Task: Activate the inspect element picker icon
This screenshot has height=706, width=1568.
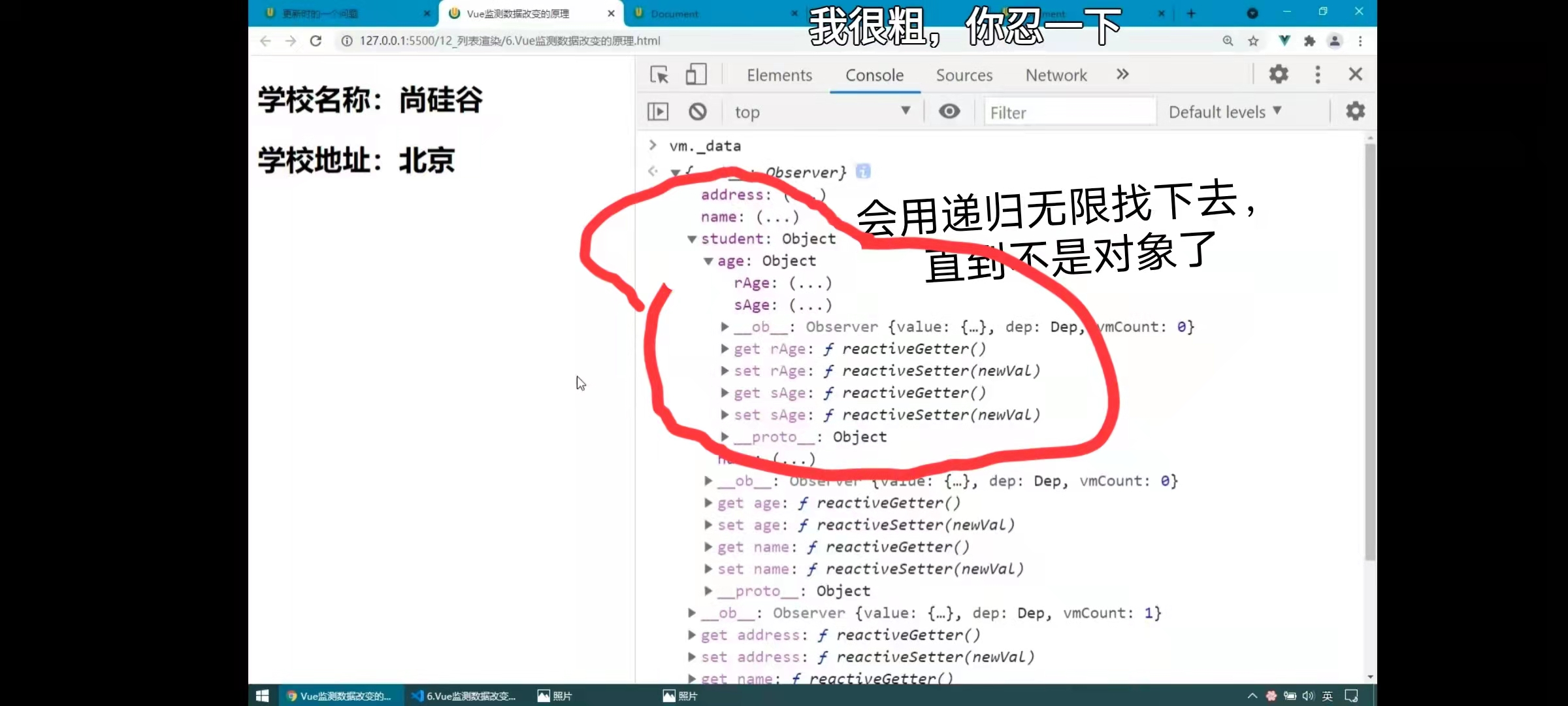Action: (x=659, y=75)
